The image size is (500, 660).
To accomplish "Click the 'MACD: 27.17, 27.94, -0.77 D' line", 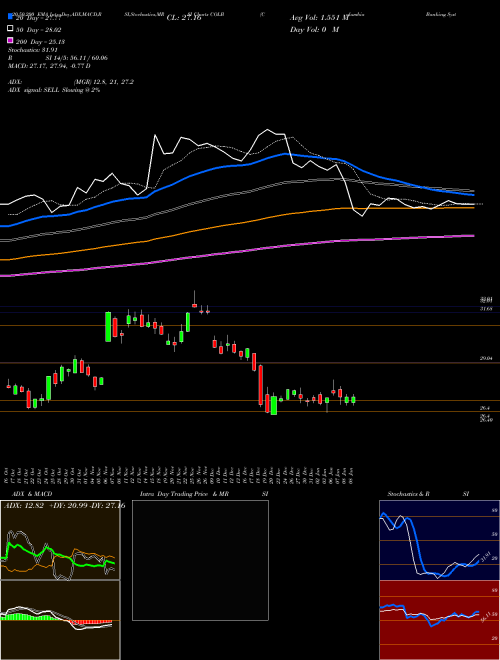I will pos(49,66).
